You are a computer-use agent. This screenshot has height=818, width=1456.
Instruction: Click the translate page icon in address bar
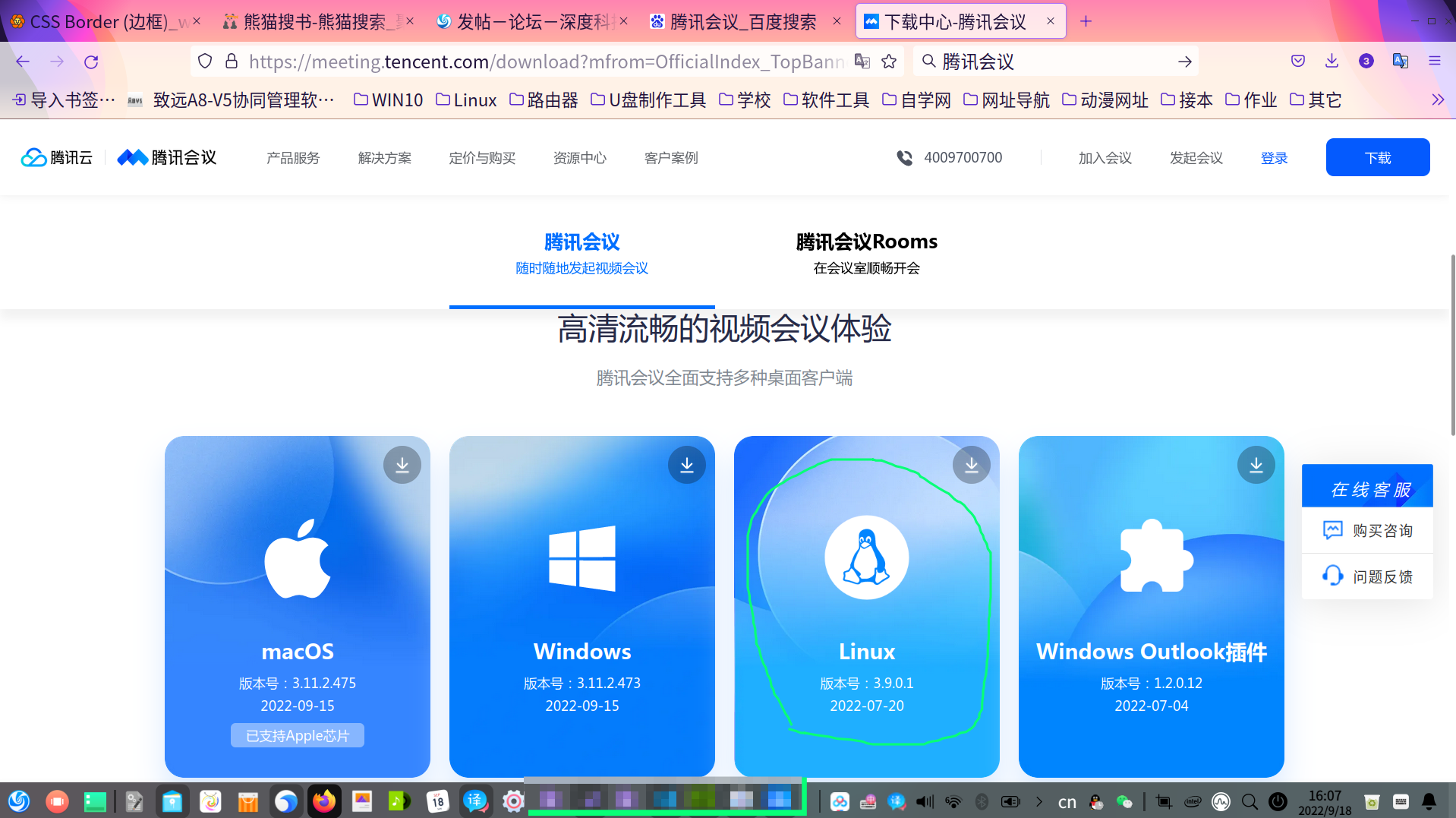[x=862, y=61]
